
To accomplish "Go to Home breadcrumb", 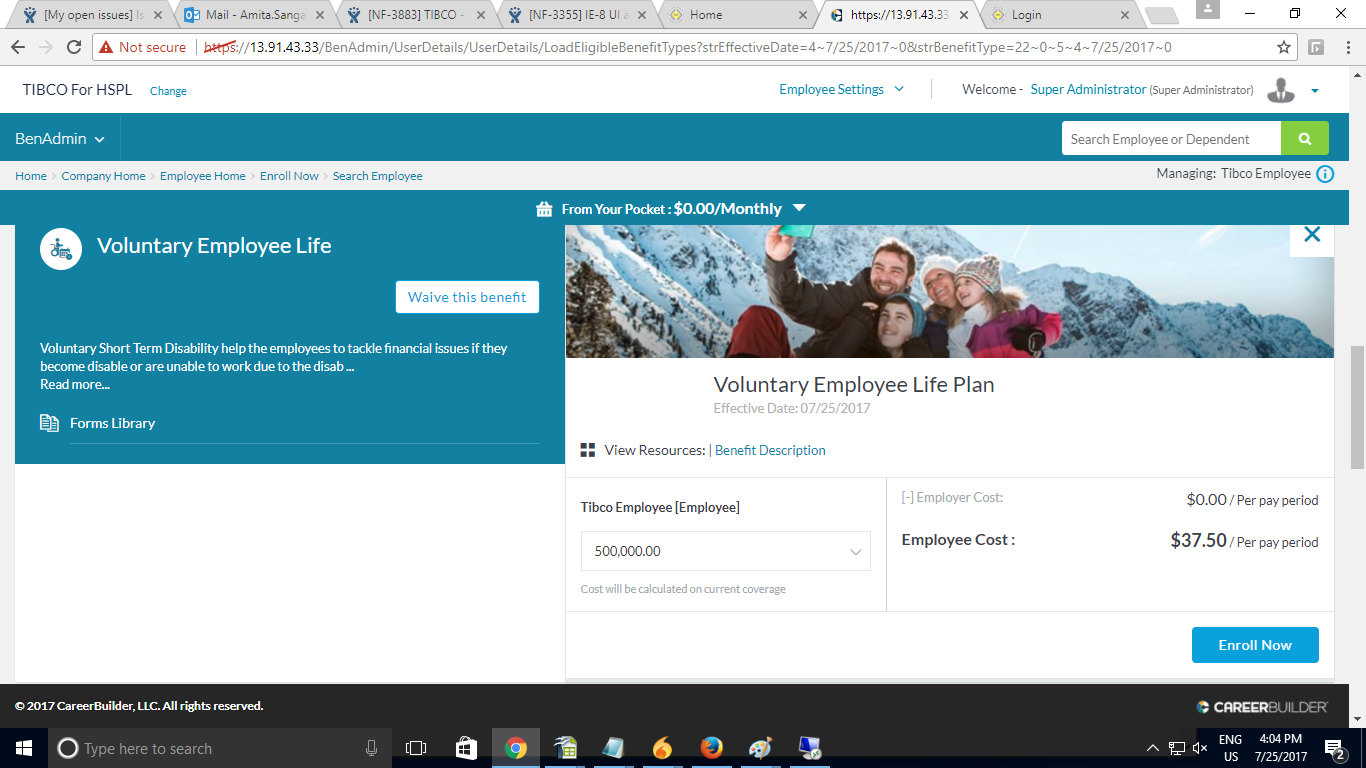I will 31,176.
